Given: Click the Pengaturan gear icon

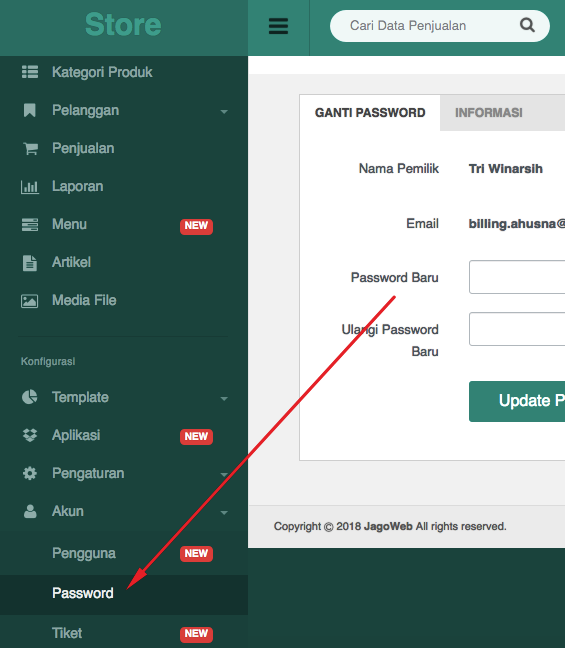Looking at the screenshot, I should click(30, 473).
